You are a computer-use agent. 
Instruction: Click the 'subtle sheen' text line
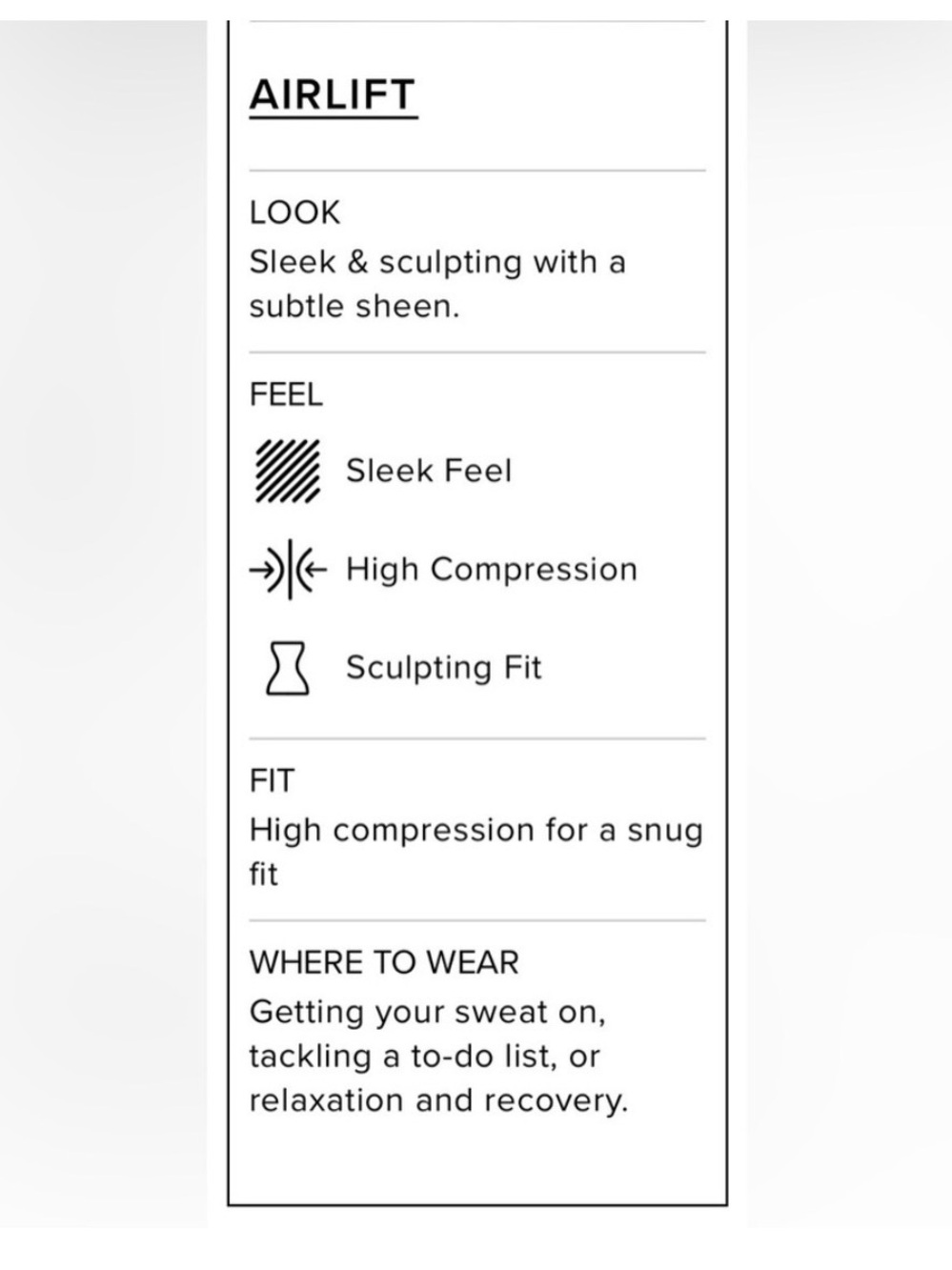354,307
